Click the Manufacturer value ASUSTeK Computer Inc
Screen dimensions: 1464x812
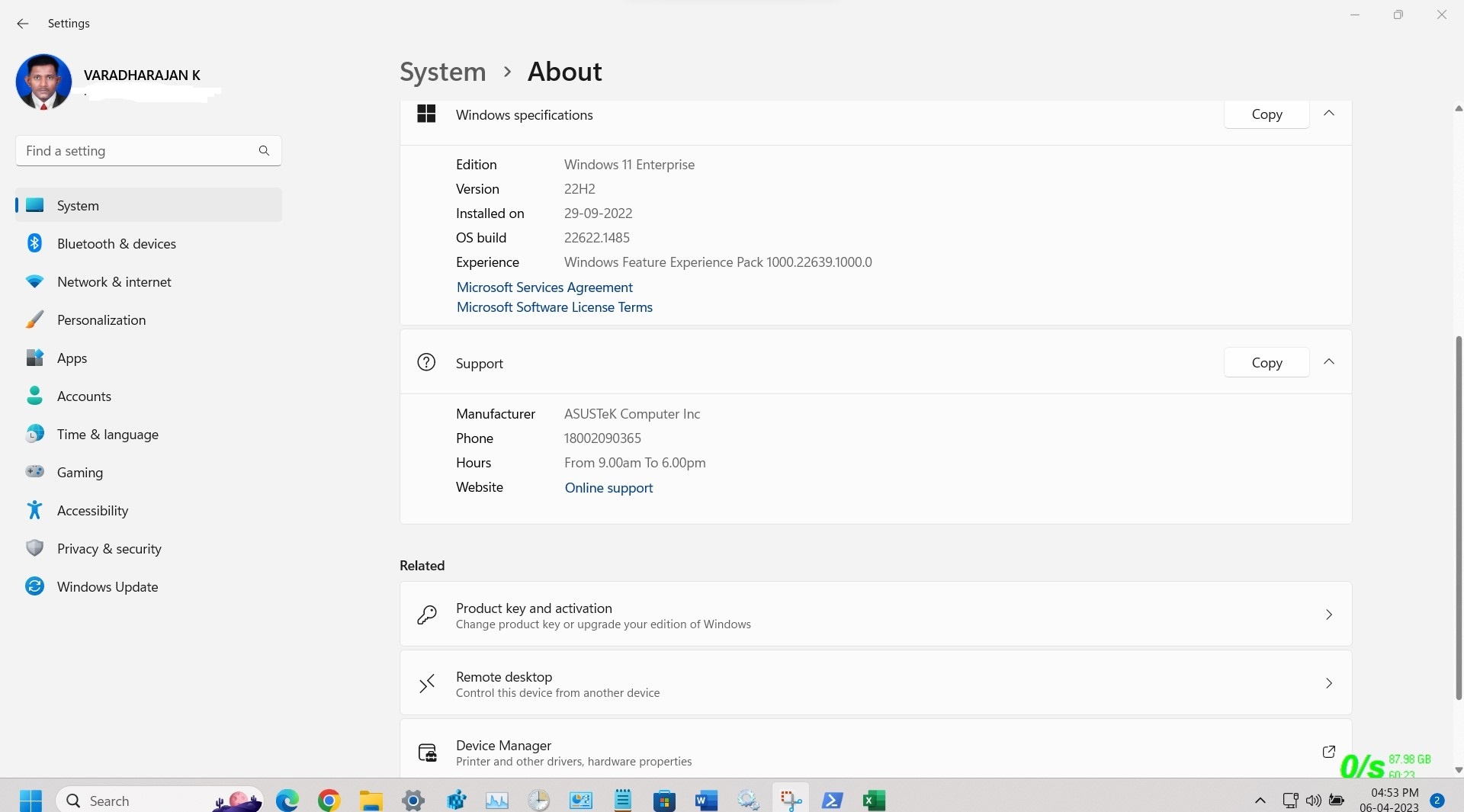point(632,414)
